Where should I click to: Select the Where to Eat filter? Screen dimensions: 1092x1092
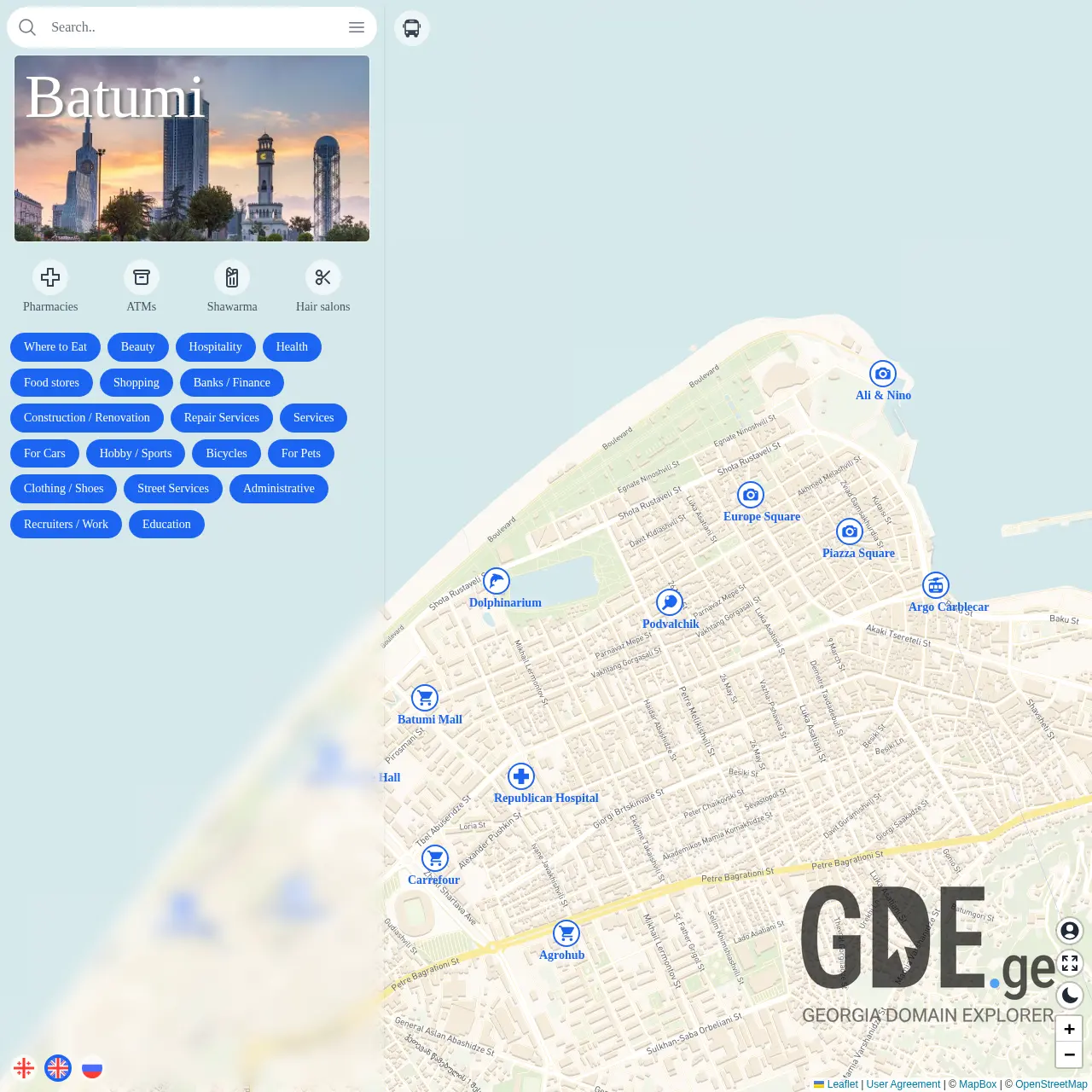55,347
